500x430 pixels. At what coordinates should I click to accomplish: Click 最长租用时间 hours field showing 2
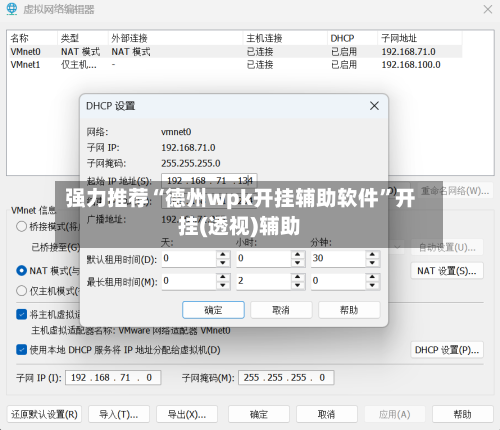[264, 281]
